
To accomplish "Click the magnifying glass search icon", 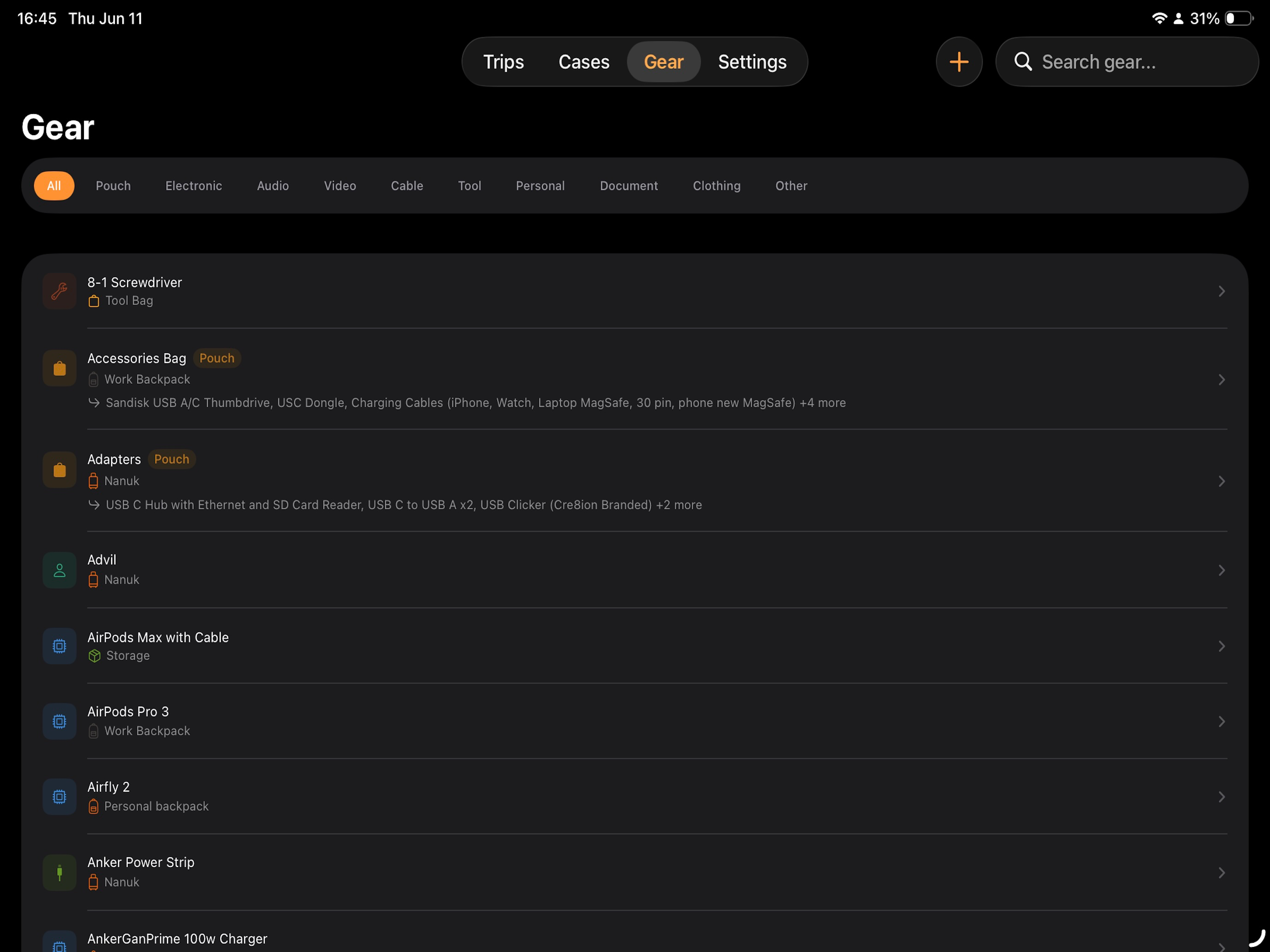I will click(x=1023, y=61).
